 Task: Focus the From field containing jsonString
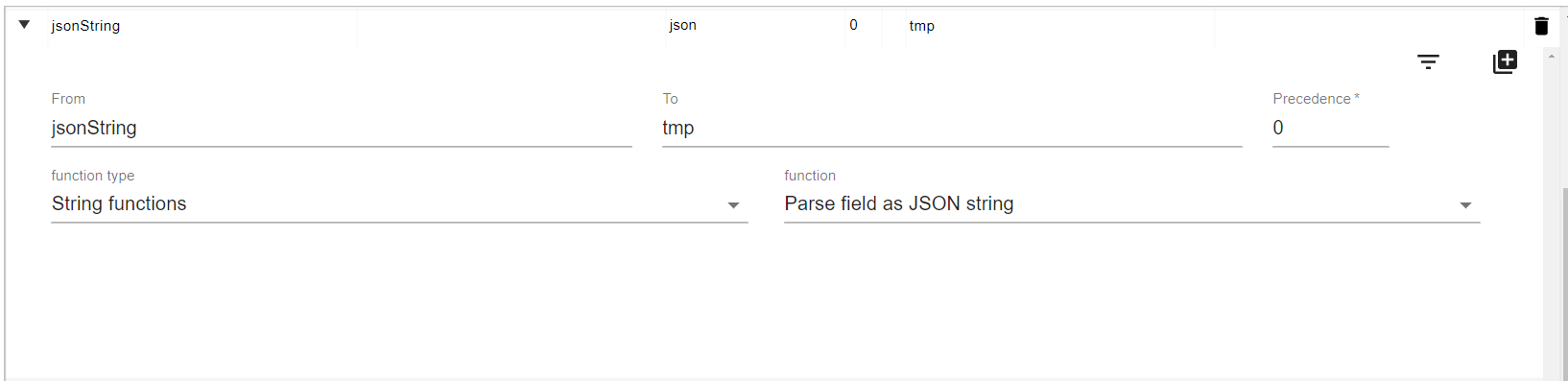coord(342,129)
